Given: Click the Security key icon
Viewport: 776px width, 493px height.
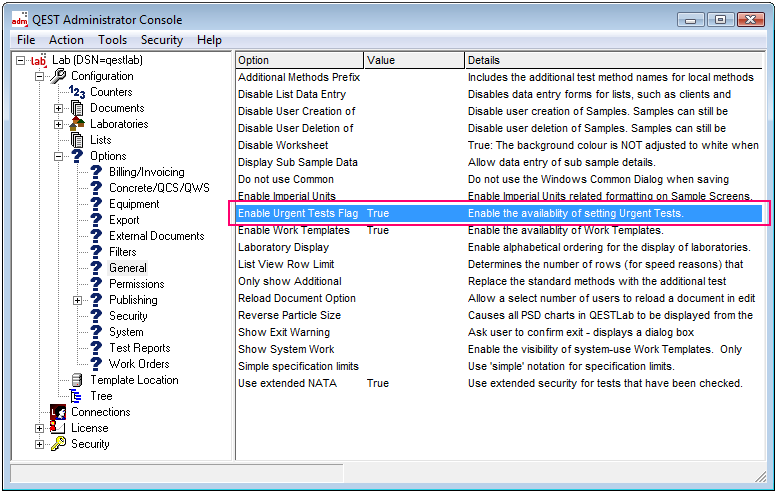Looking at the screenshot, I should pyautogui.click(x=58, y=444).
